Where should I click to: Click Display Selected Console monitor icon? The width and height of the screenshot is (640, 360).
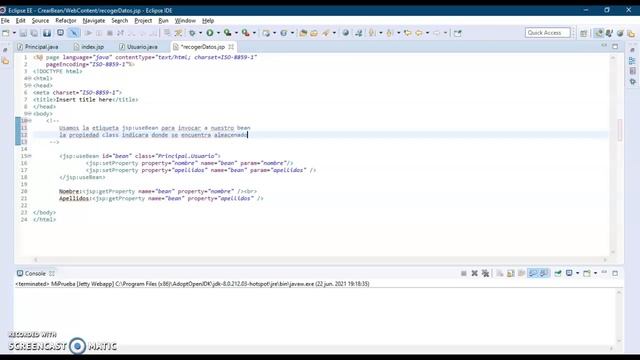point(569,273)
